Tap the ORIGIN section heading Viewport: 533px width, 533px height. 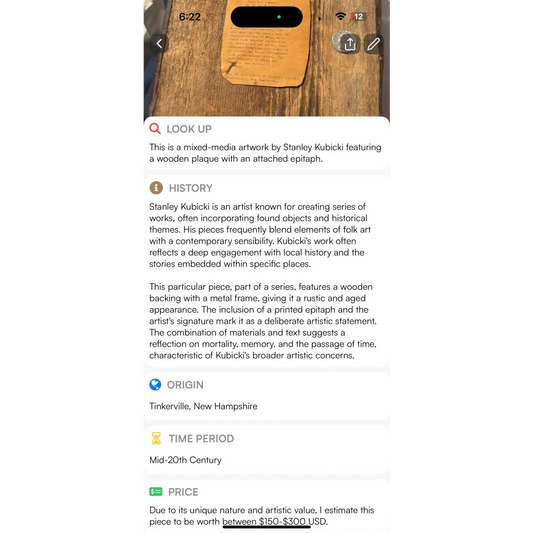[x=185, y=385]
